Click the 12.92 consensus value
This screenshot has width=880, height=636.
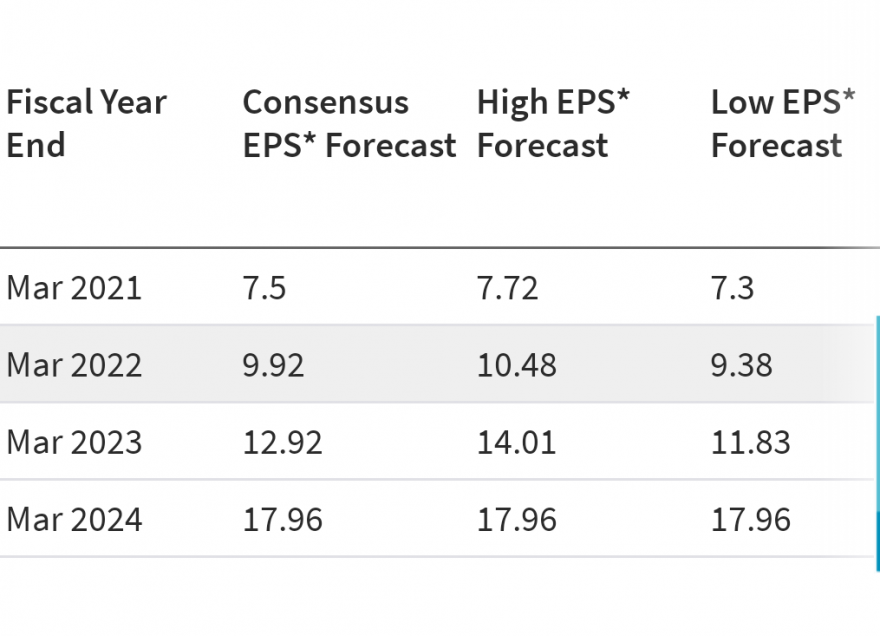[x=283, y=442]
